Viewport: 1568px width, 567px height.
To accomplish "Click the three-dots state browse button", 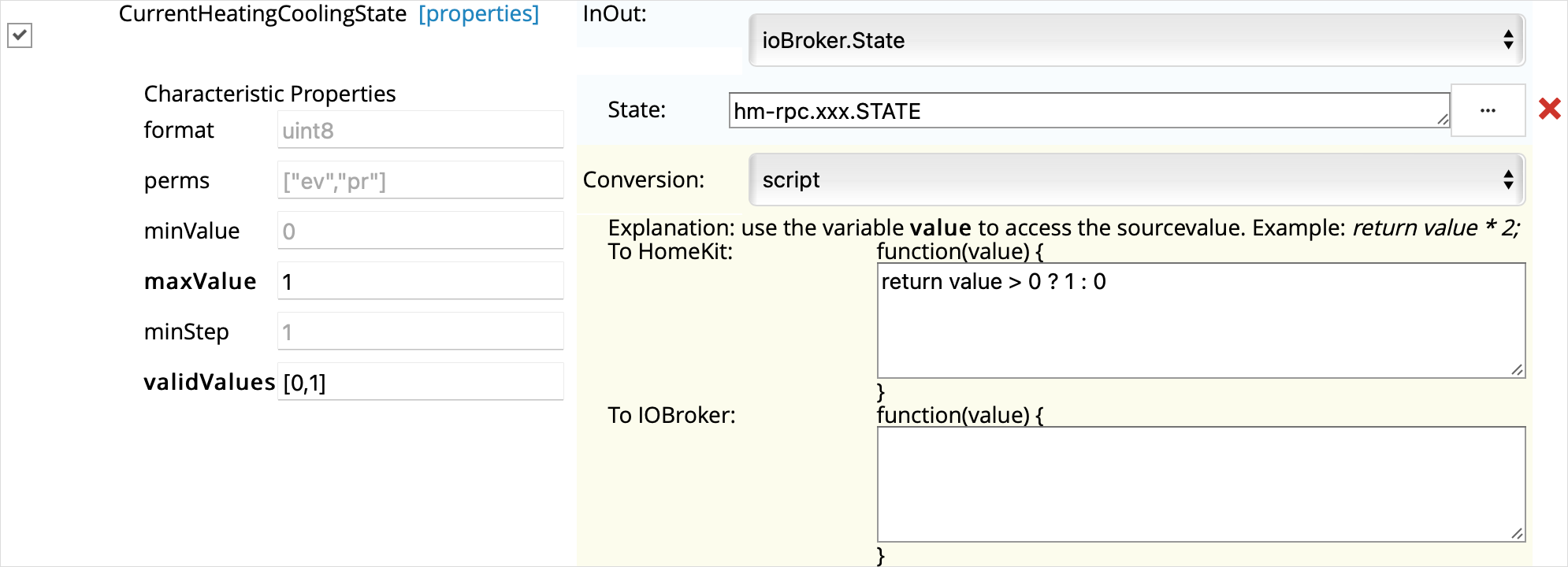I will pos(1488,110).
